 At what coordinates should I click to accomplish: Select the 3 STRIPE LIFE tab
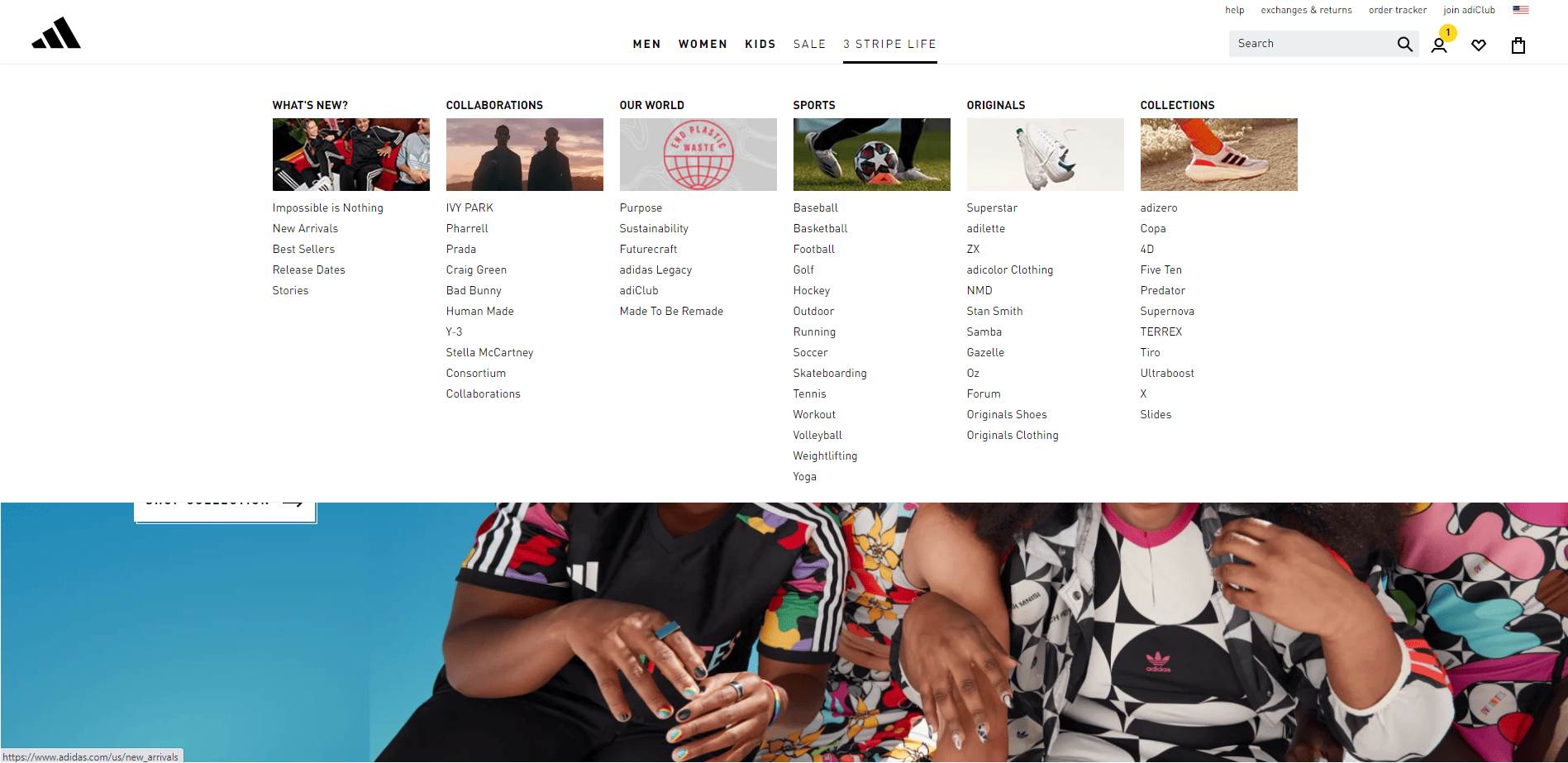point(889,44)
